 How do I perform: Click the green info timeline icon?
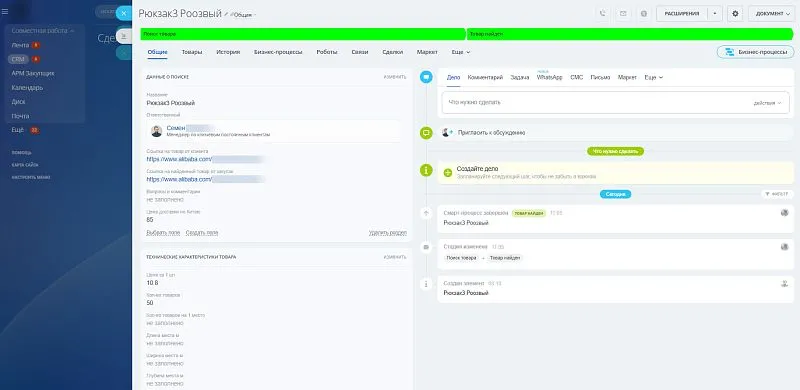point(426,170)
